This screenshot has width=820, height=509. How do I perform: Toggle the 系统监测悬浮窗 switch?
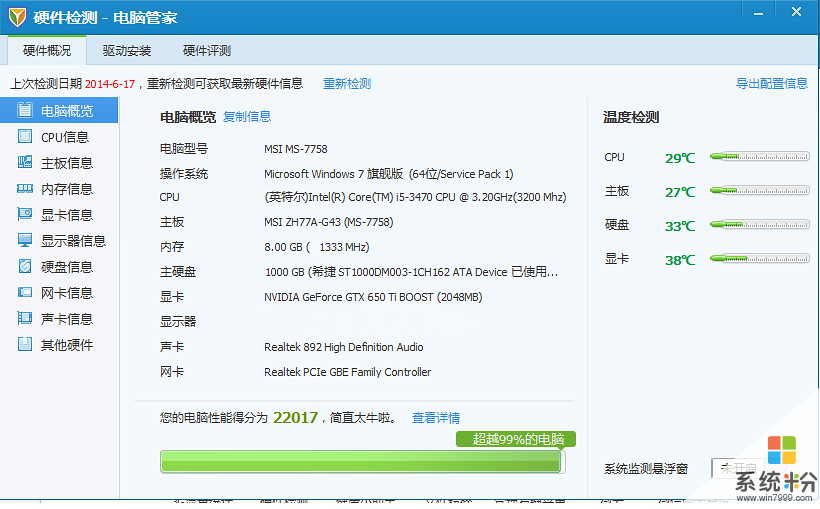[737, 468]
